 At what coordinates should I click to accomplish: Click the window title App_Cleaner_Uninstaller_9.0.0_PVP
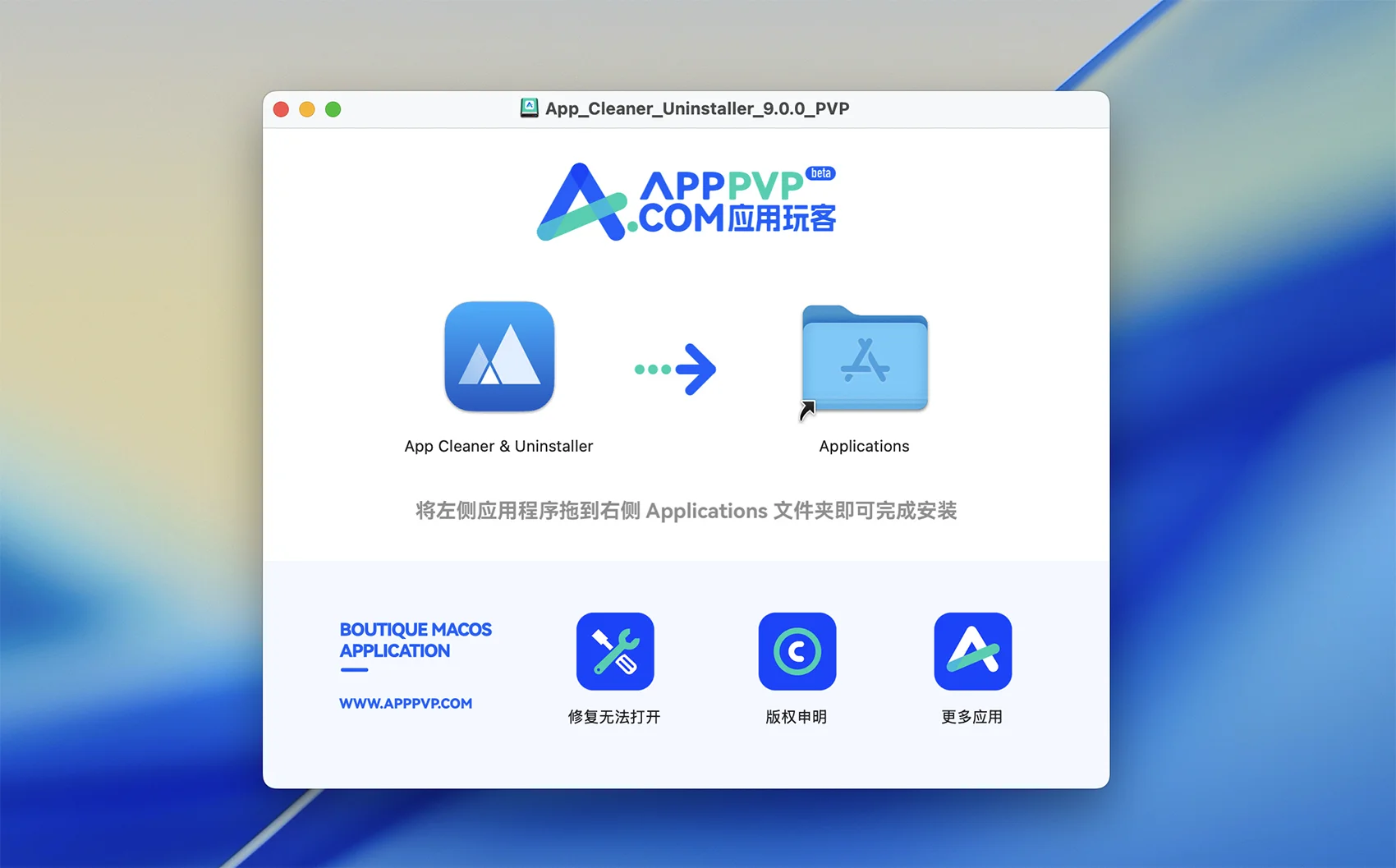pos(697,108)
